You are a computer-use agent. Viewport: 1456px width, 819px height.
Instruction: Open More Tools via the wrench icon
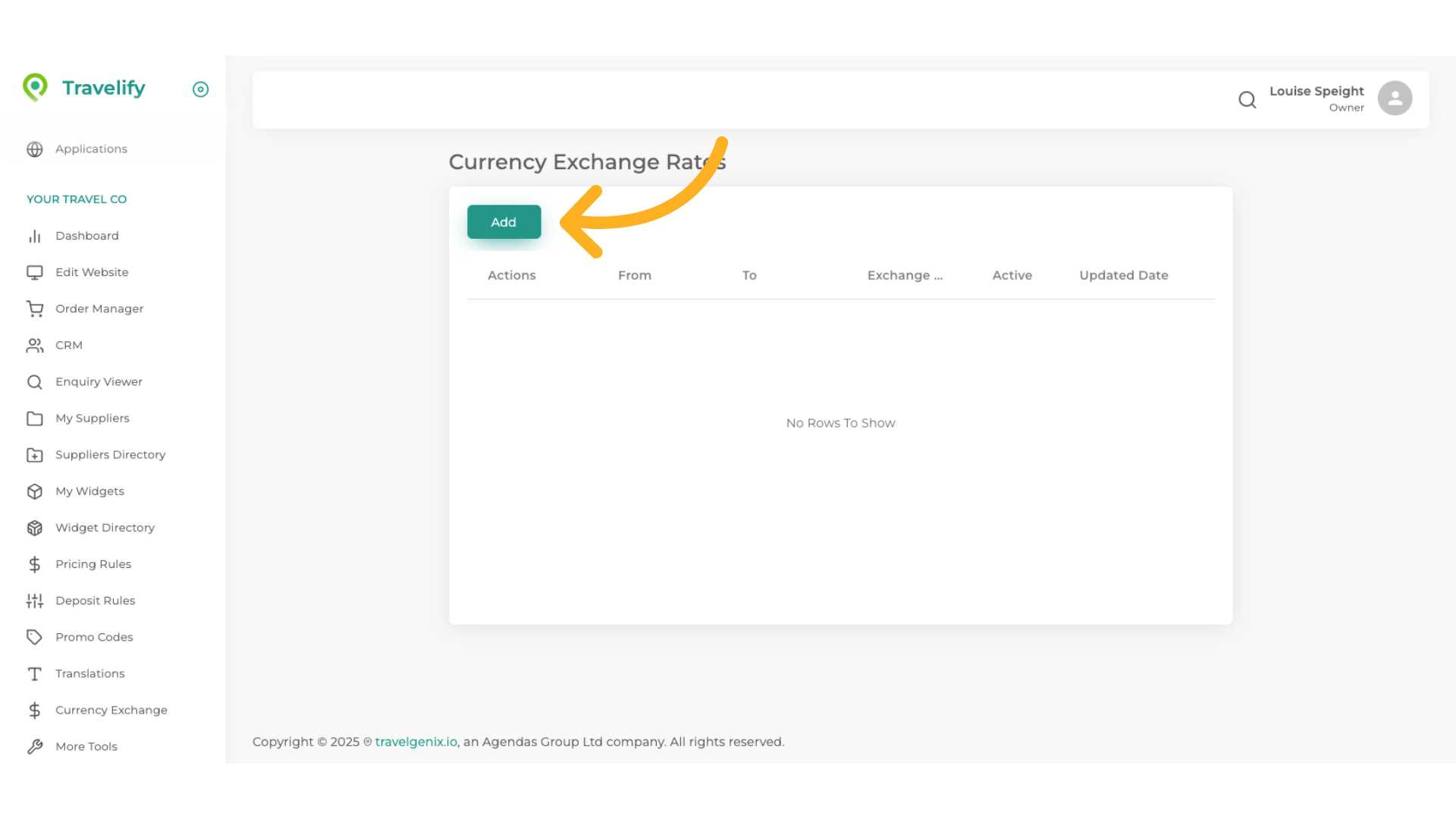pyautogui.click(x=35, y=746)
